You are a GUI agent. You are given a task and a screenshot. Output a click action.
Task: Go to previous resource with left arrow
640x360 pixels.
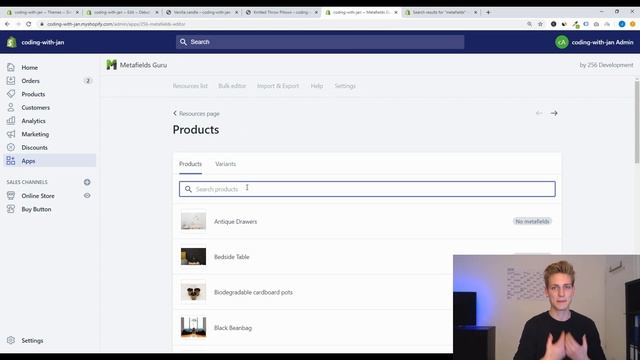pyautogui.click(x=539, y=113)
